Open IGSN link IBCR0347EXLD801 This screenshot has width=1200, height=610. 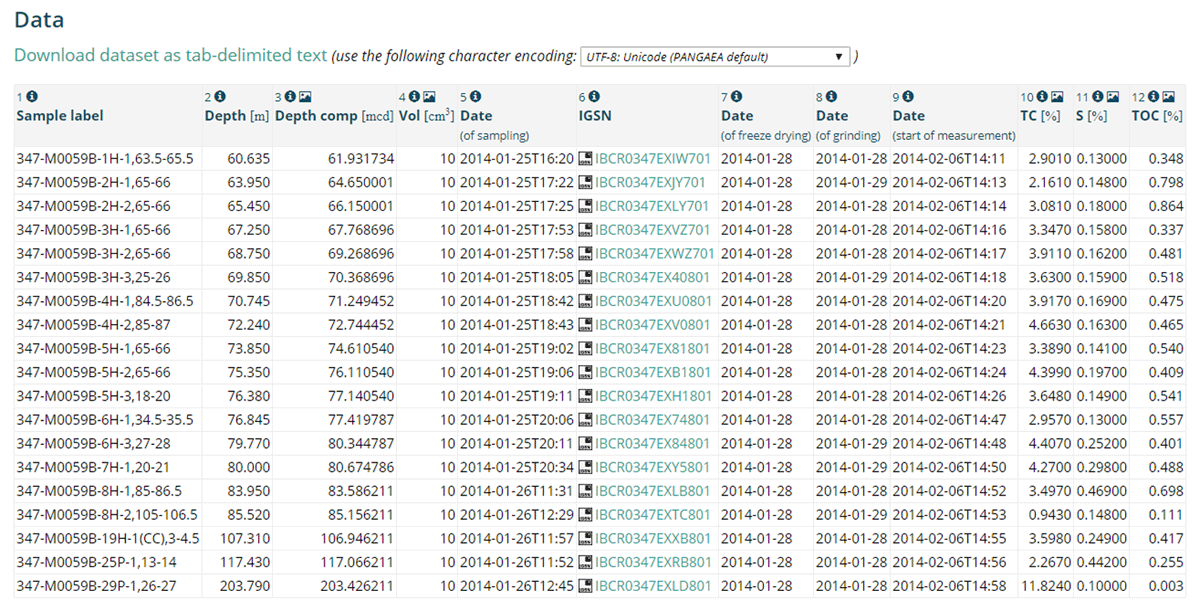click(x=653, y=586)
